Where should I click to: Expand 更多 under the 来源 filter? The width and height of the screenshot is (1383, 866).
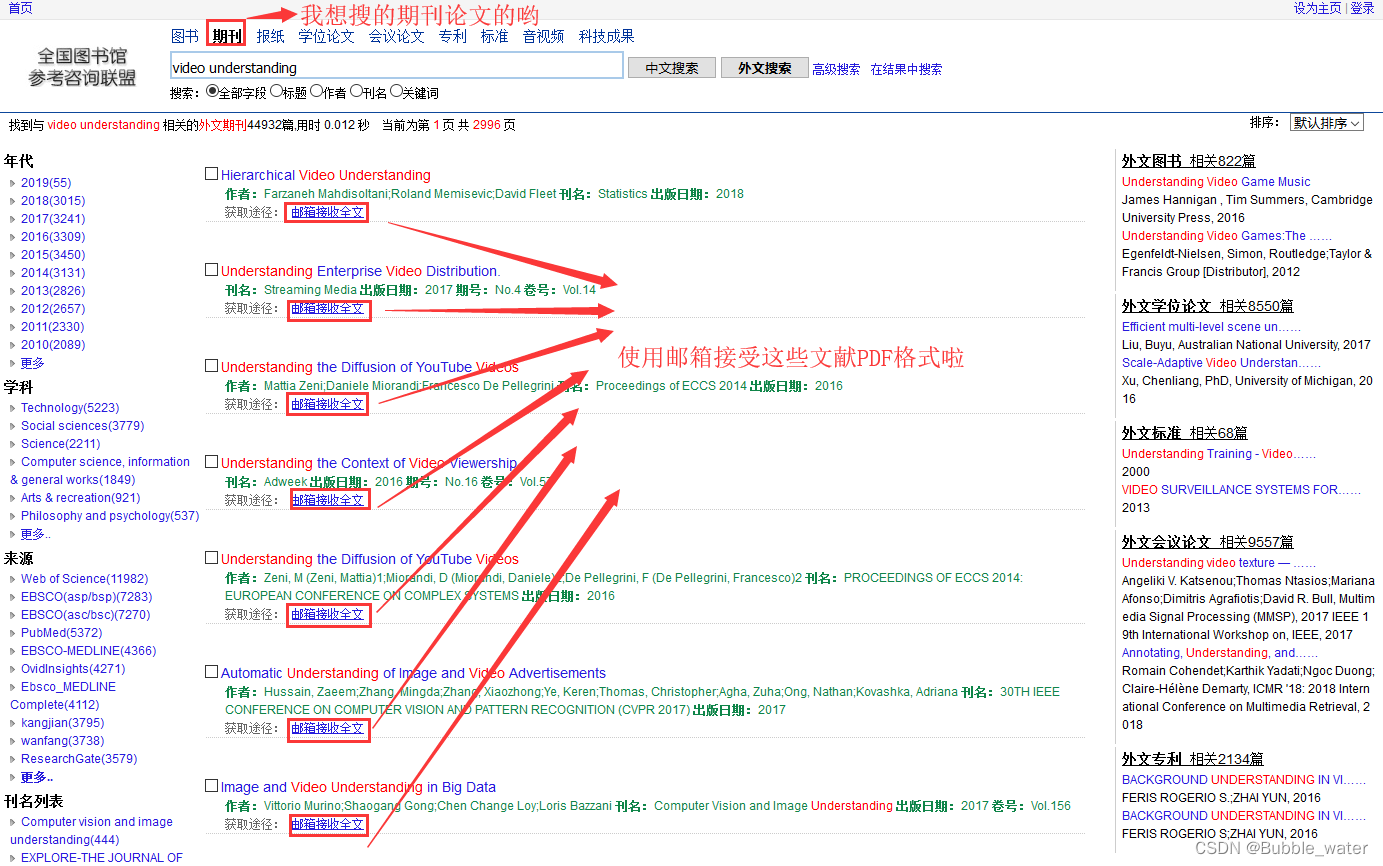pos(37,777)
